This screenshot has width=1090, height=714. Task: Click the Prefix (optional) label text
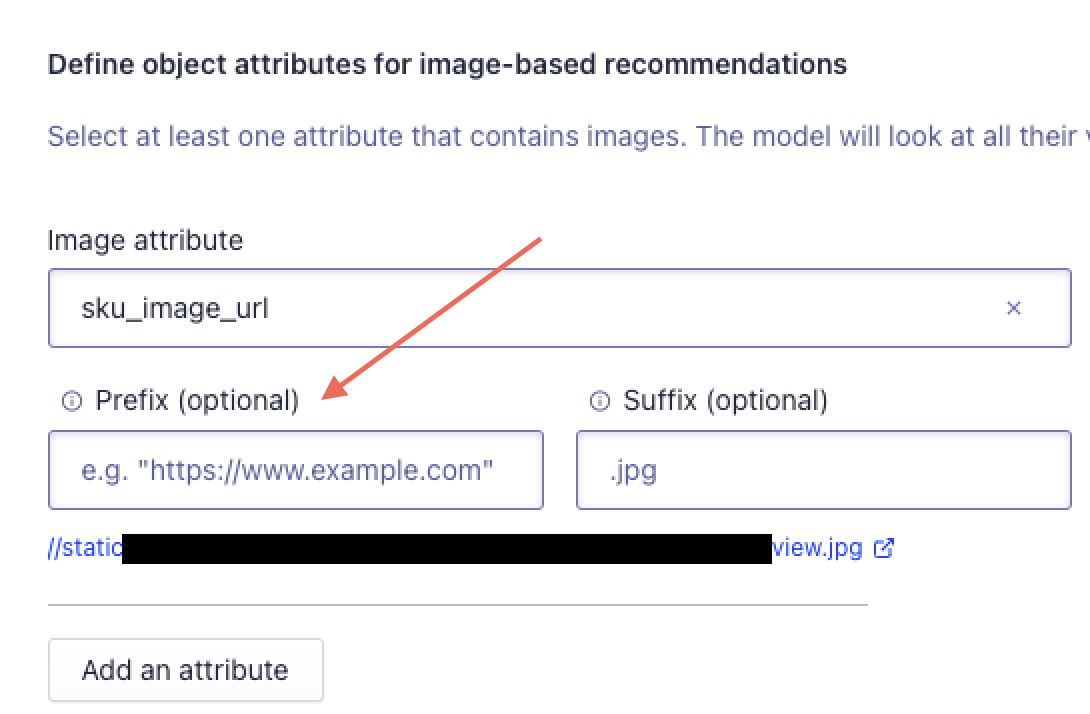click(x=197, y=400)
